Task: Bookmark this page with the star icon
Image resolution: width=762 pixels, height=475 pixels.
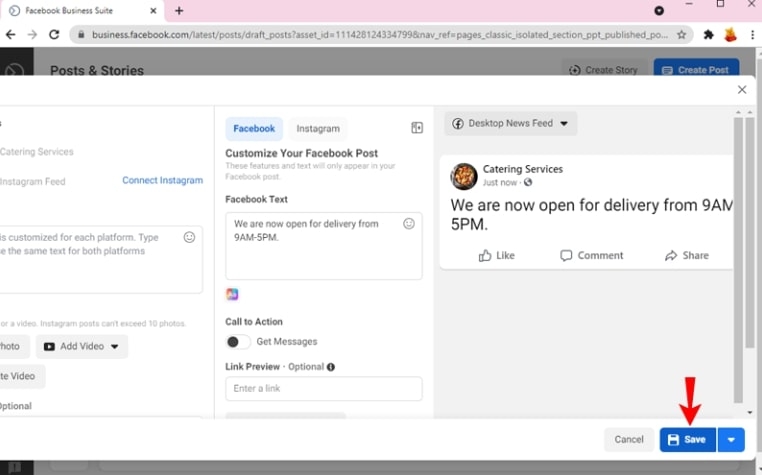Action: tap(681, 35)
